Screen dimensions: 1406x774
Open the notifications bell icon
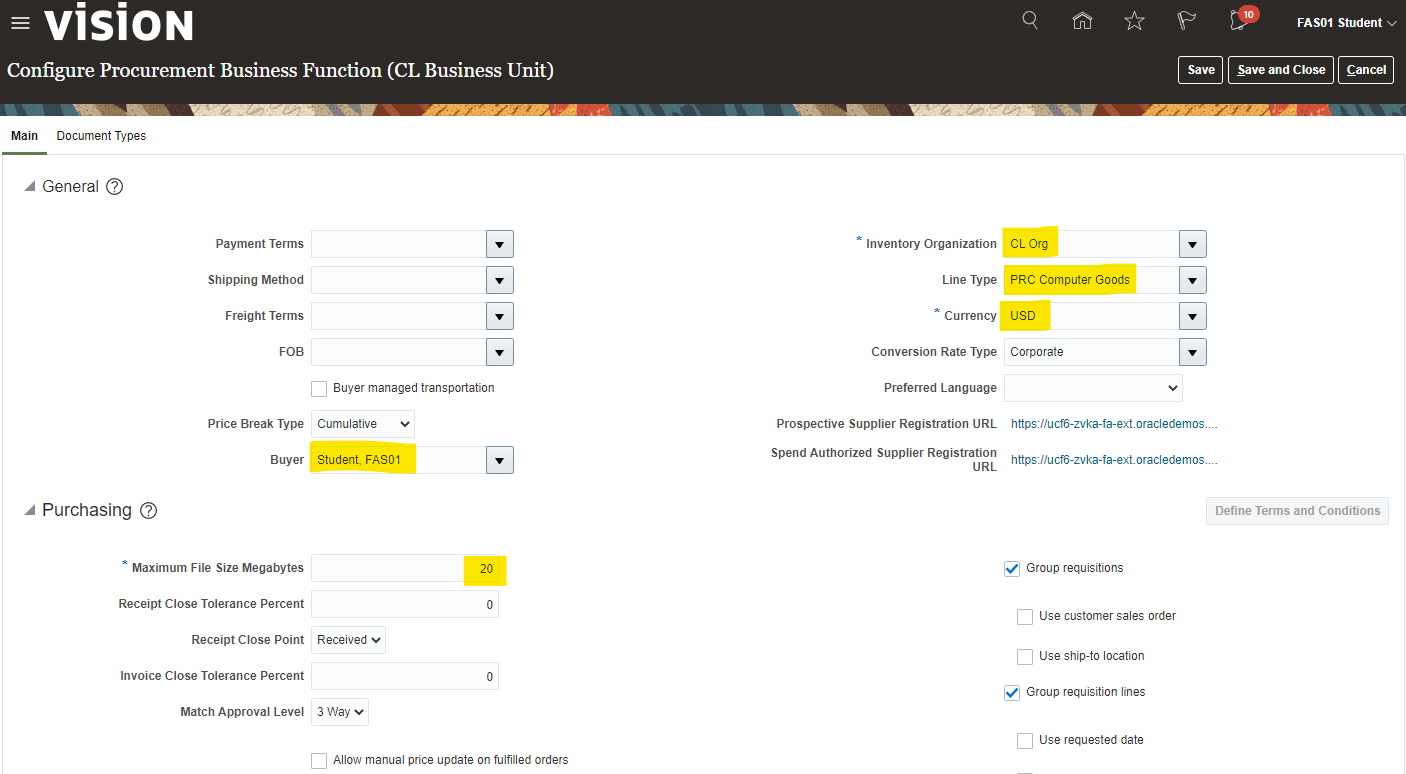[x=1240, y=21]
